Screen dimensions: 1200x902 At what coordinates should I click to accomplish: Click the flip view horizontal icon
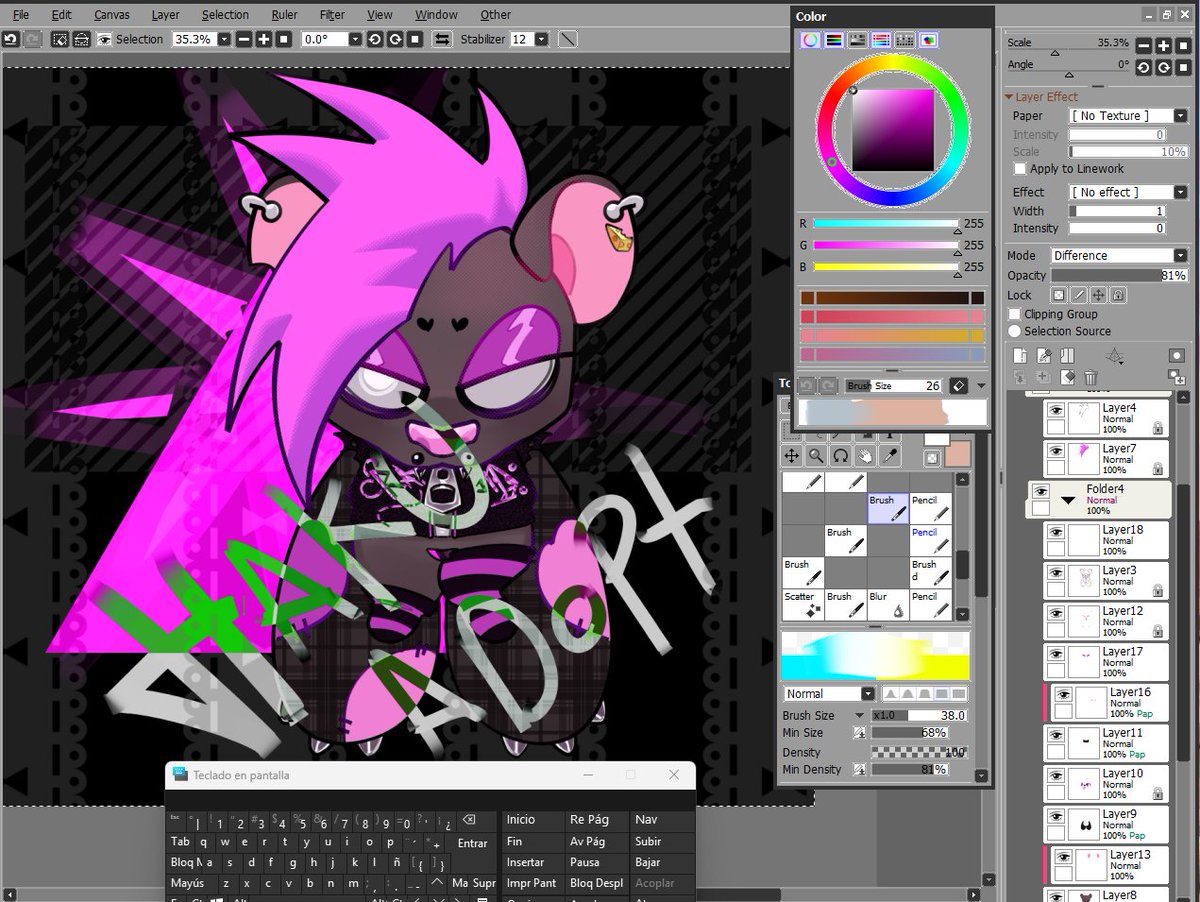click(442, 39)
